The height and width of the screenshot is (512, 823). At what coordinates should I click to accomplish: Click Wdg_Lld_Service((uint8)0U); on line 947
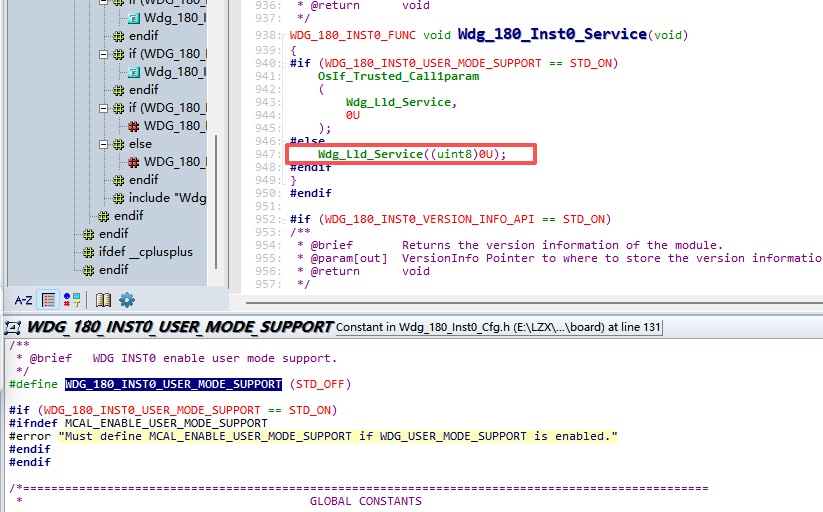coord(412,154)
